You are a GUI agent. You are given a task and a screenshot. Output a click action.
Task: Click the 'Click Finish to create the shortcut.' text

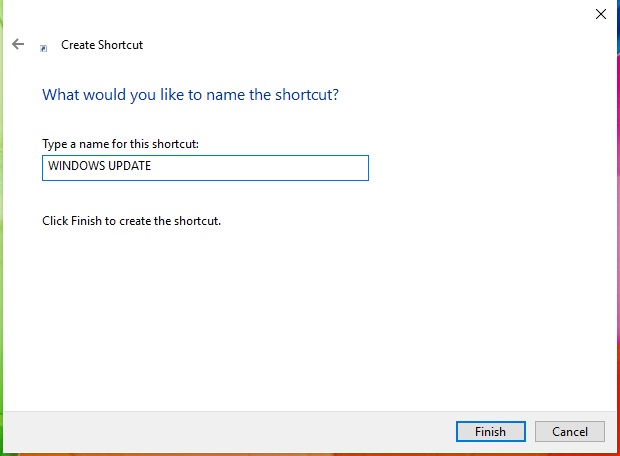click(131, 221)
